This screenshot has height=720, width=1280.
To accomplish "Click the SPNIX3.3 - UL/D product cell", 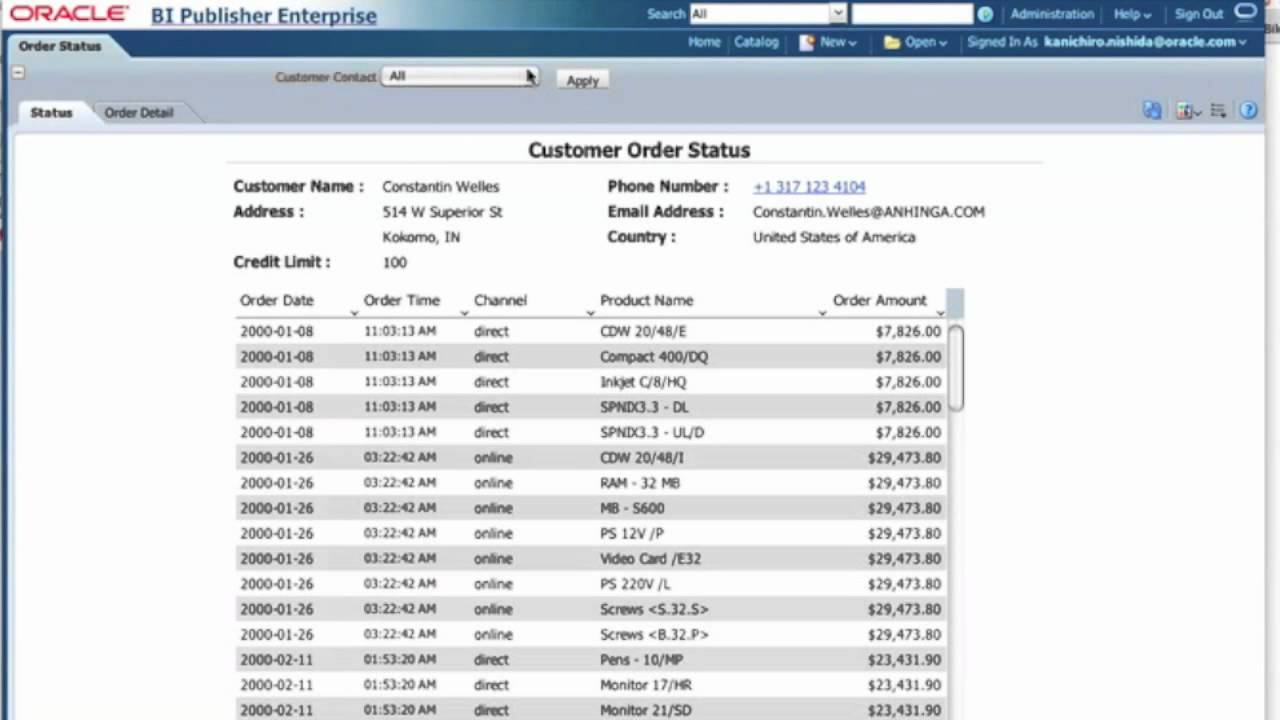I will (x=652, y=433).
